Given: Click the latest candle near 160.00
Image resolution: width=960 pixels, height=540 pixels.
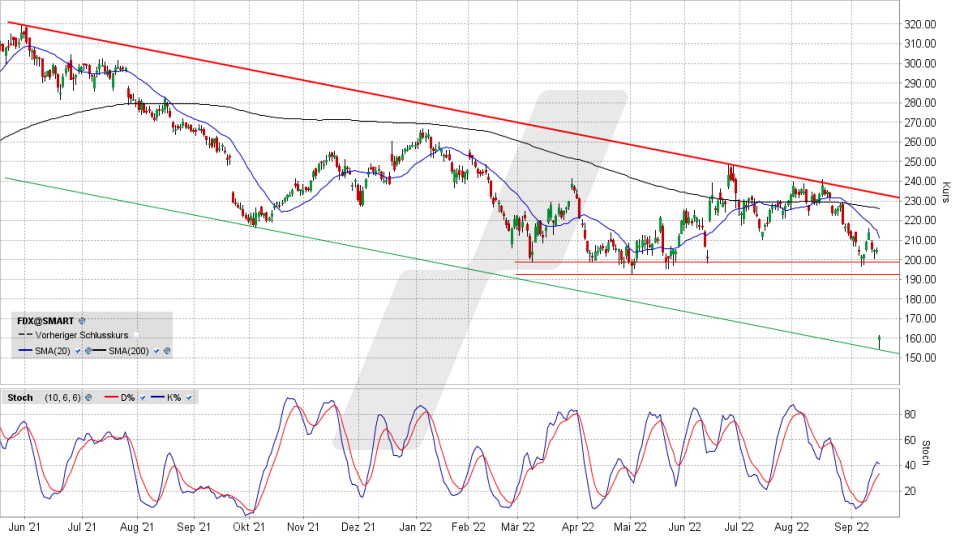Looking at the screenshot, I should pyautogui.click(x=879, y=341).
